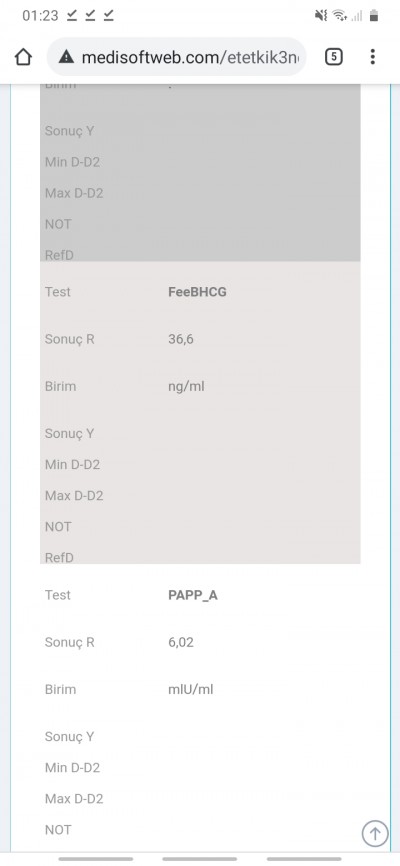Tap the not-secure warning triangle icon
Viewport: 400px width, 866px height.
(x=66, y=57)
